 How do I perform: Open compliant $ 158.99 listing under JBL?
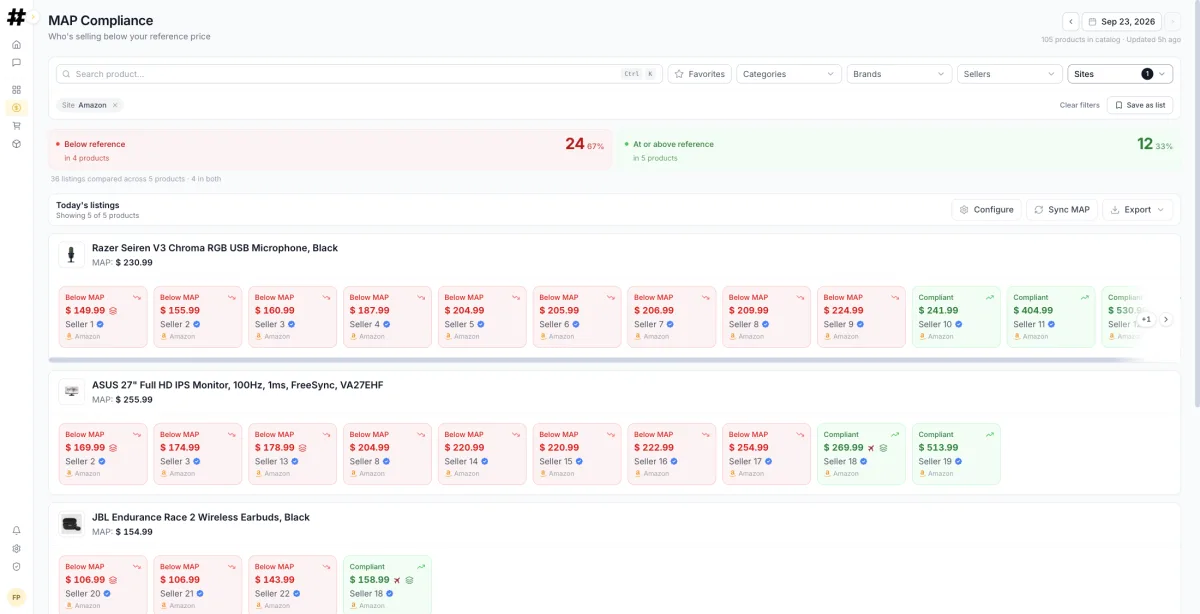388,585
